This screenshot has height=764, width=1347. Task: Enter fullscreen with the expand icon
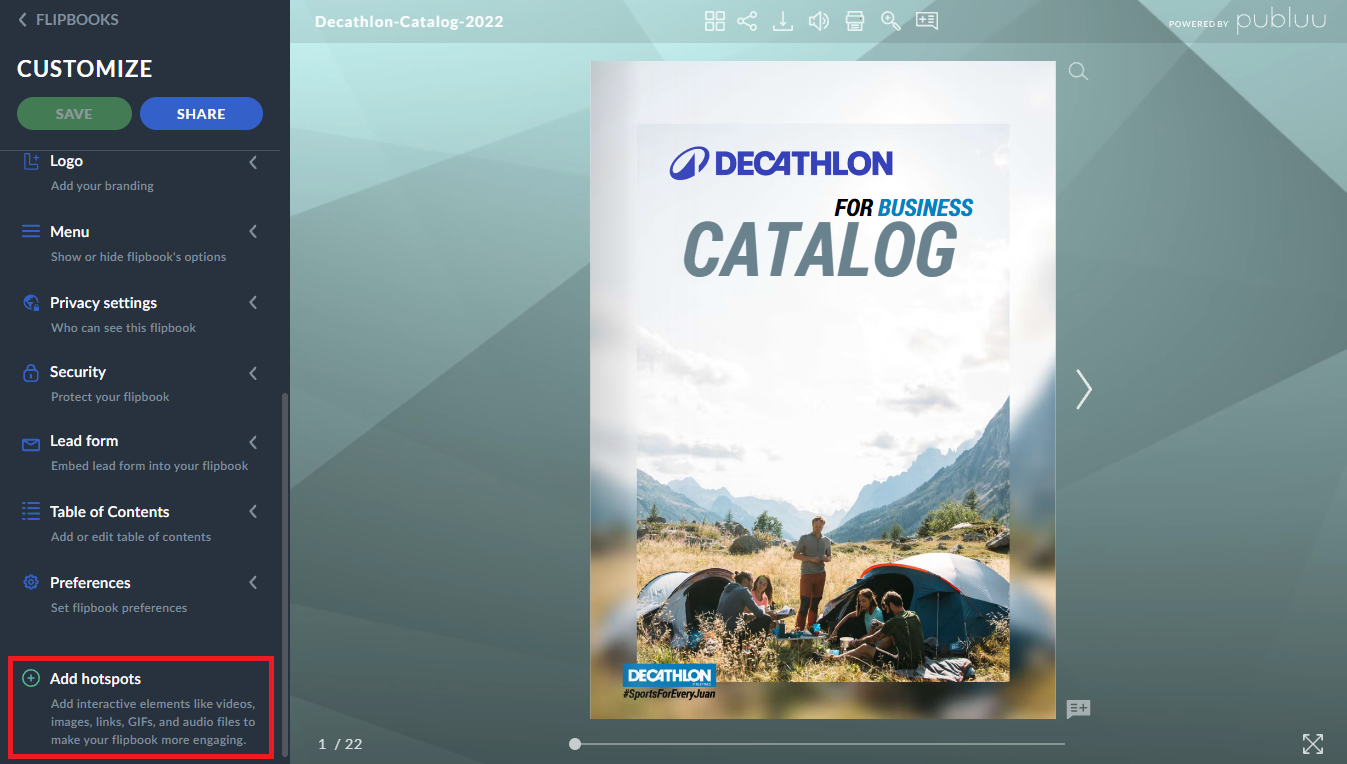pos(1313,743)
